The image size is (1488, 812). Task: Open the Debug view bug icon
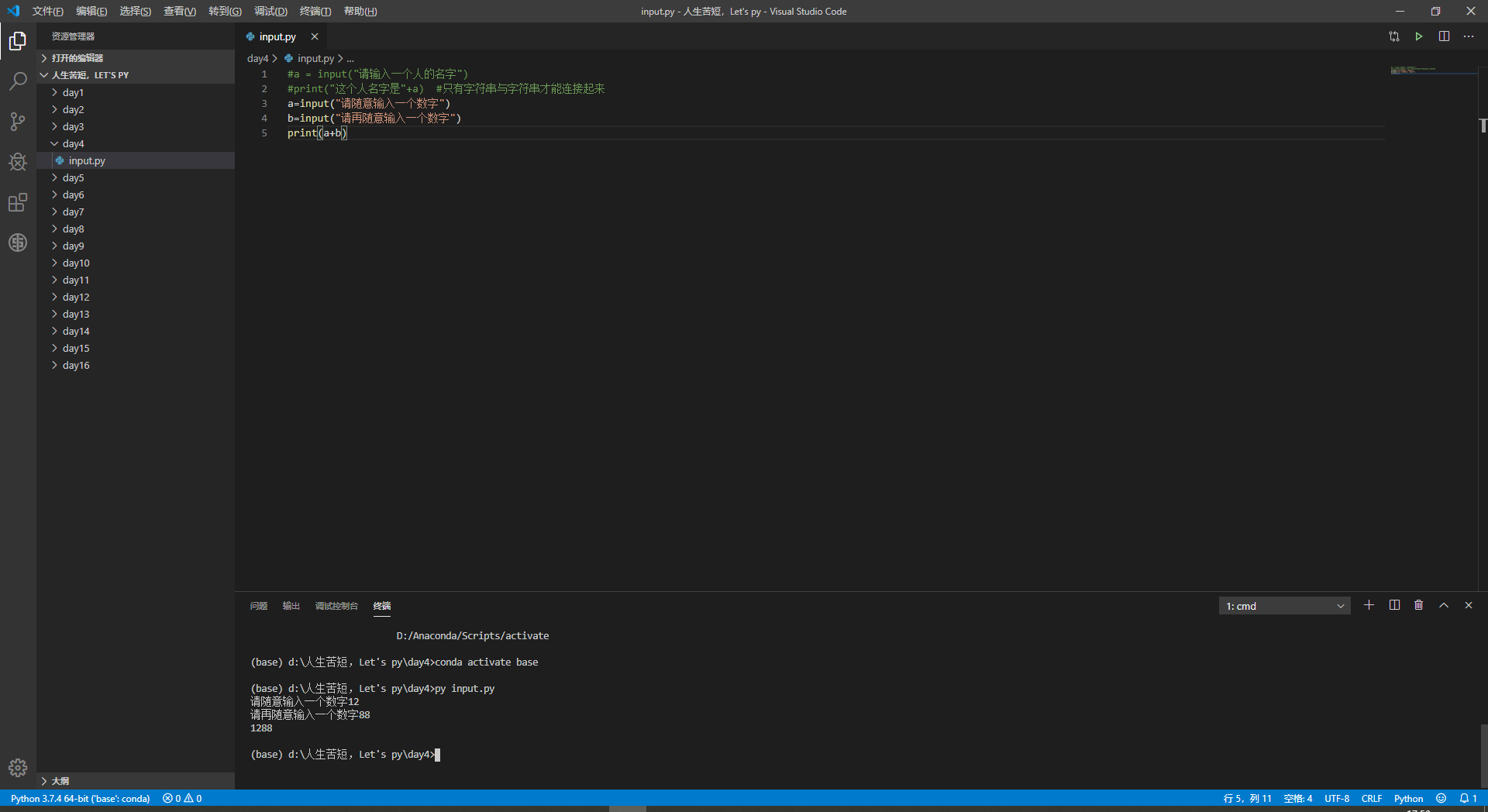pos(18,161)
